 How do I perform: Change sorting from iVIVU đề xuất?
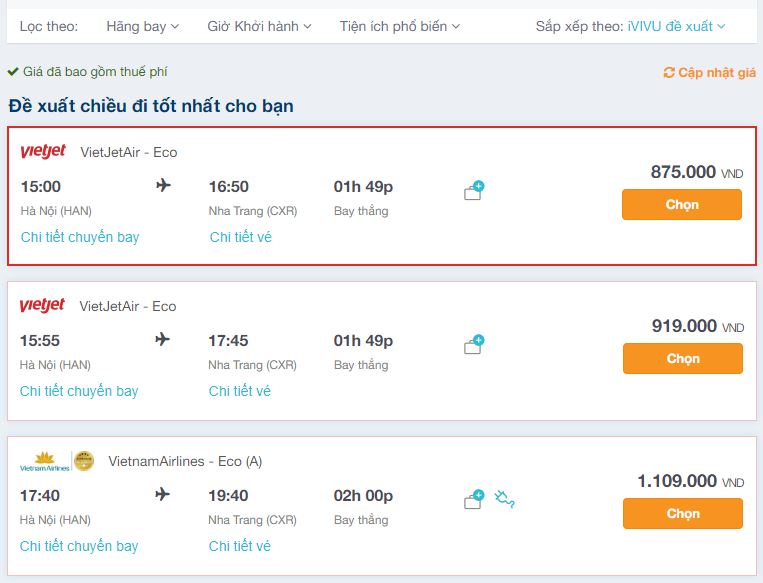[x=676, y=26]
